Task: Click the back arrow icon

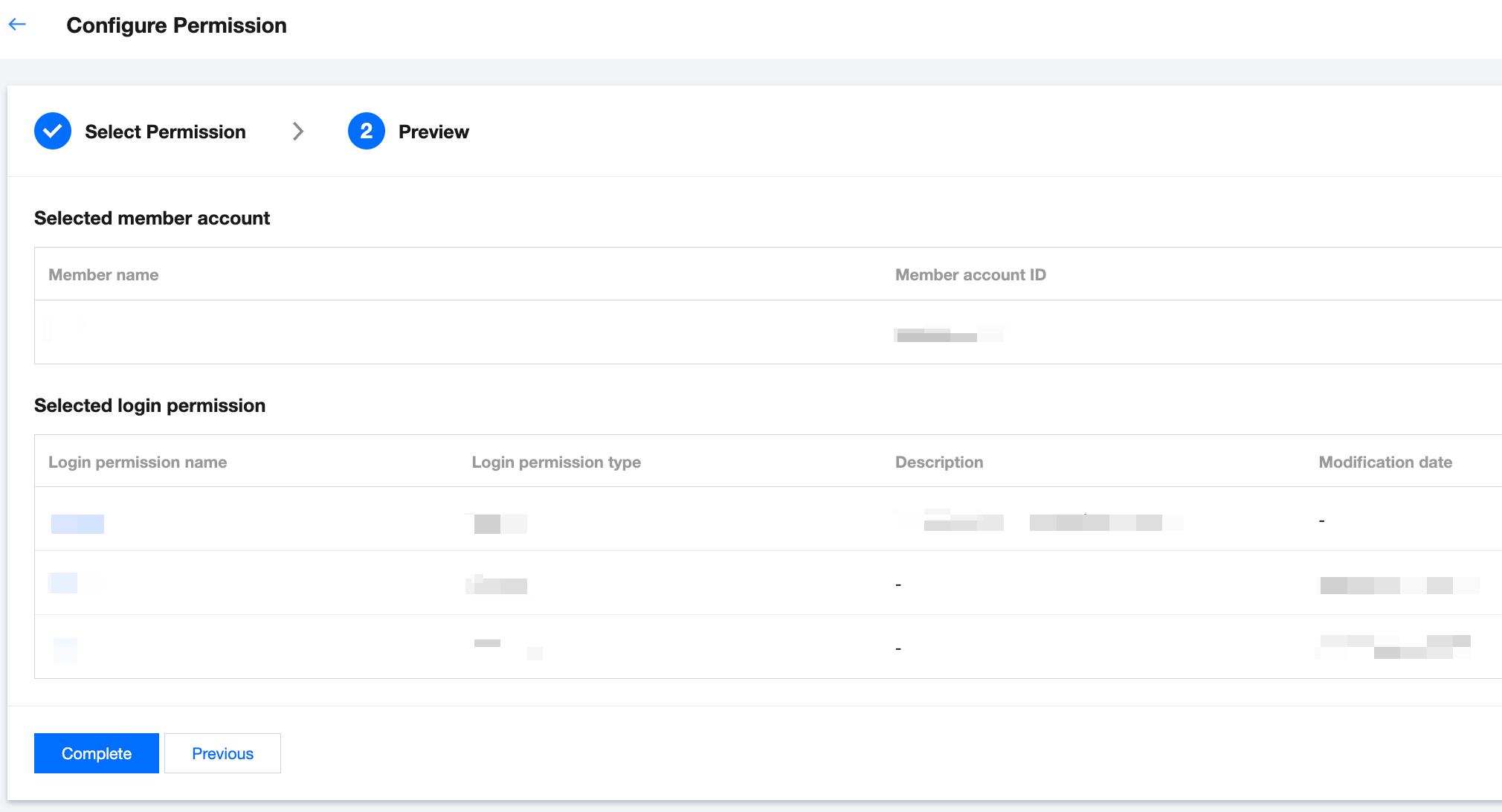Action: pyautogui.click(x=17, y=25)
